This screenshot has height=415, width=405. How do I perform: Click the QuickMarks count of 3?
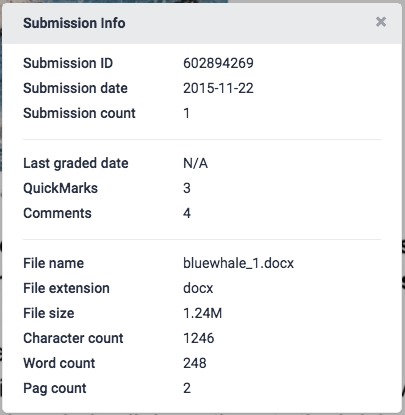pyautogui.click(x=187, y=188)
